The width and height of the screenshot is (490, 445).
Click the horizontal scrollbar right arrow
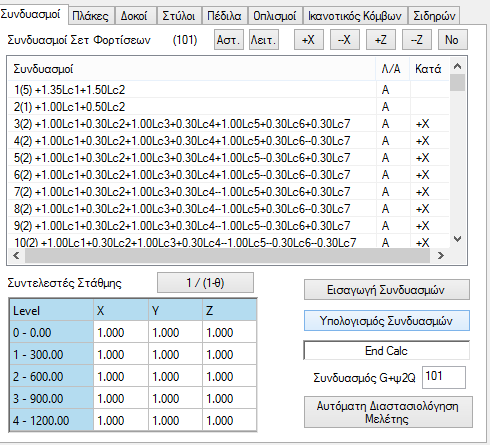coord(441,256)
